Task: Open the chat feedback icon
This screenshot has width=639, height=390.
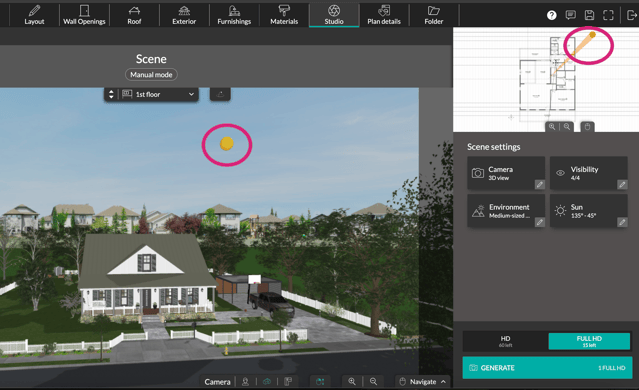Action: (571, 15)
